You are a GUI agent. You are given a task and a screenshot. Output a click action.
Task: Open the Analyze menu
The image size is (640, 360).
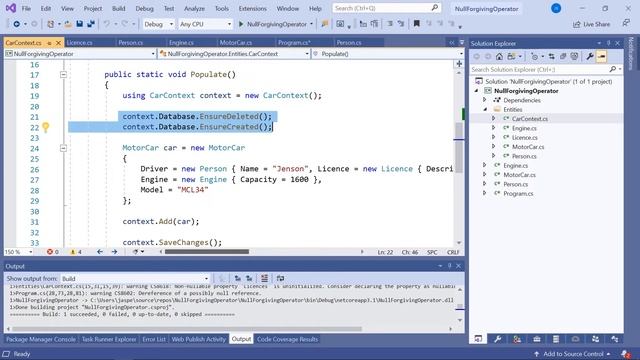(x=194, y=8)
